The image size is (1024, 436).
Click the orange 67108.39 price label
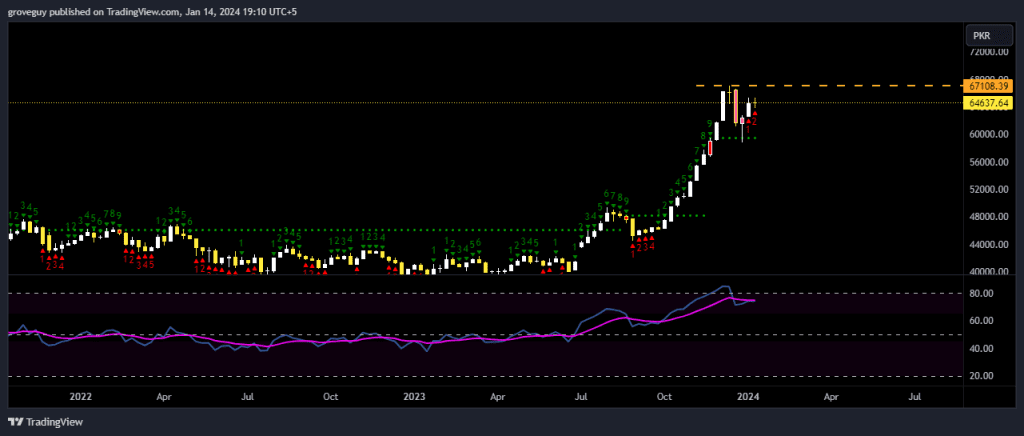988,86
